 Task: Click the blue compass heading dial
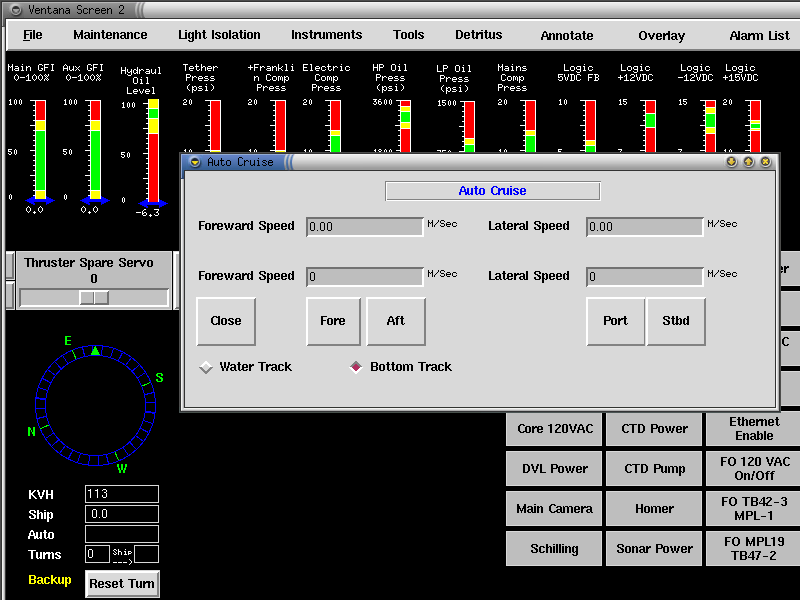(x=95, y=405)
